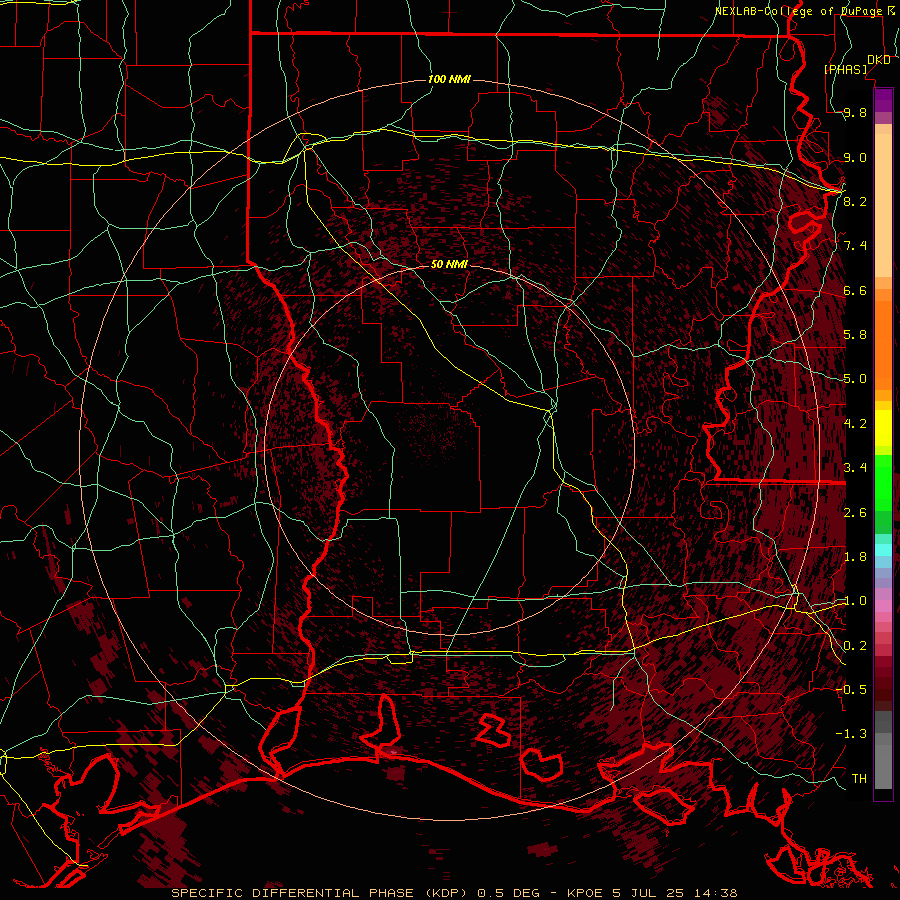The image size is (900, 900).
Task: Click the 3.4 scale value
Action: (855, 468)
